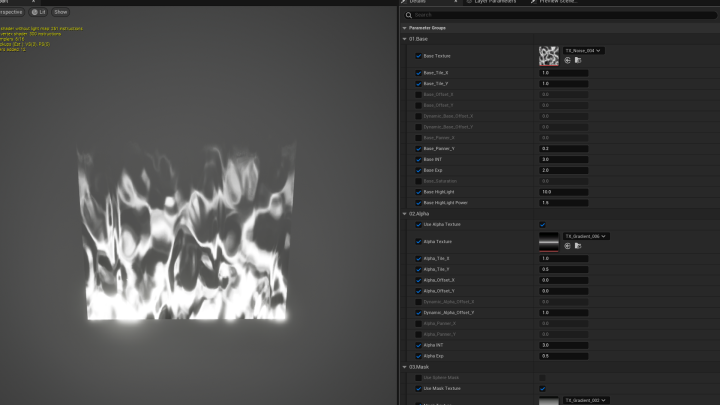This screenshot has height=405, width=720.
Task: Click the Show viewport options button
Action: point(61,12)
